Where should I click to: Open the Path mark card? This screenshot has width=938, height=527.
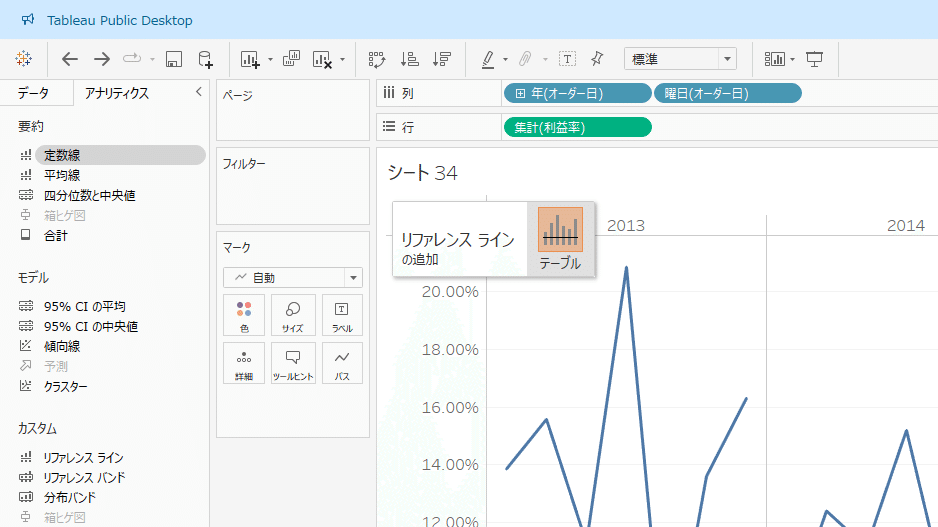342,364
